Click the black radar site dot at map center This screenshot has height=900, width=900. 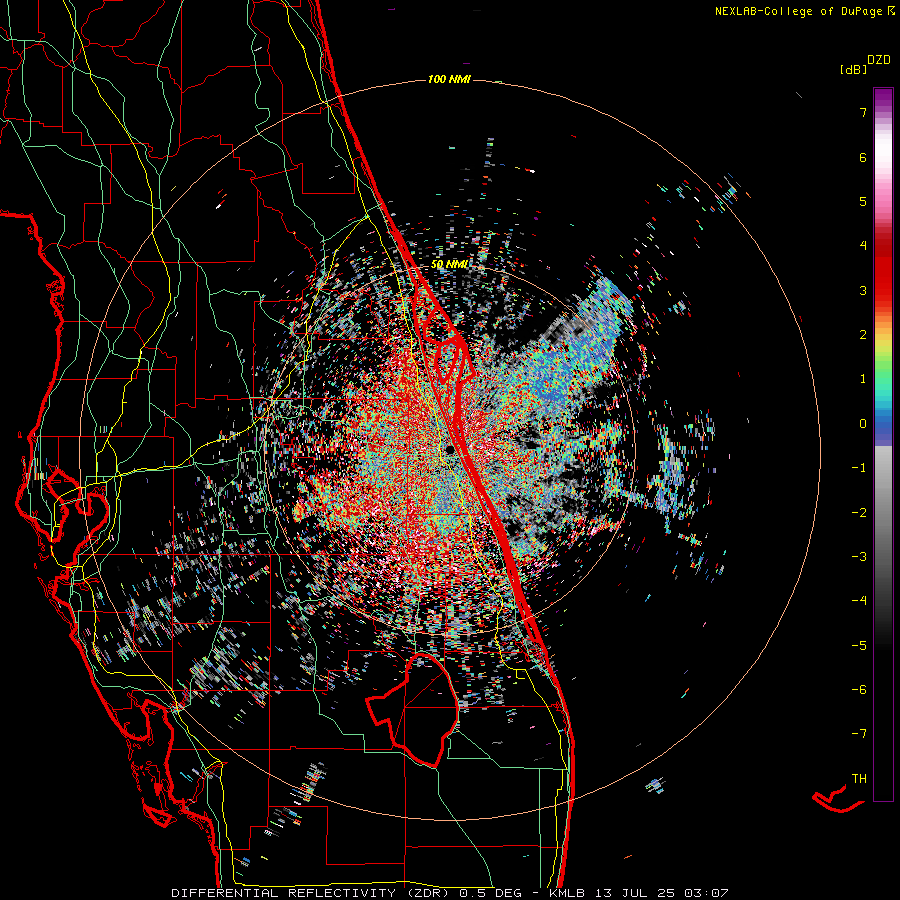[x=450, y=449]
